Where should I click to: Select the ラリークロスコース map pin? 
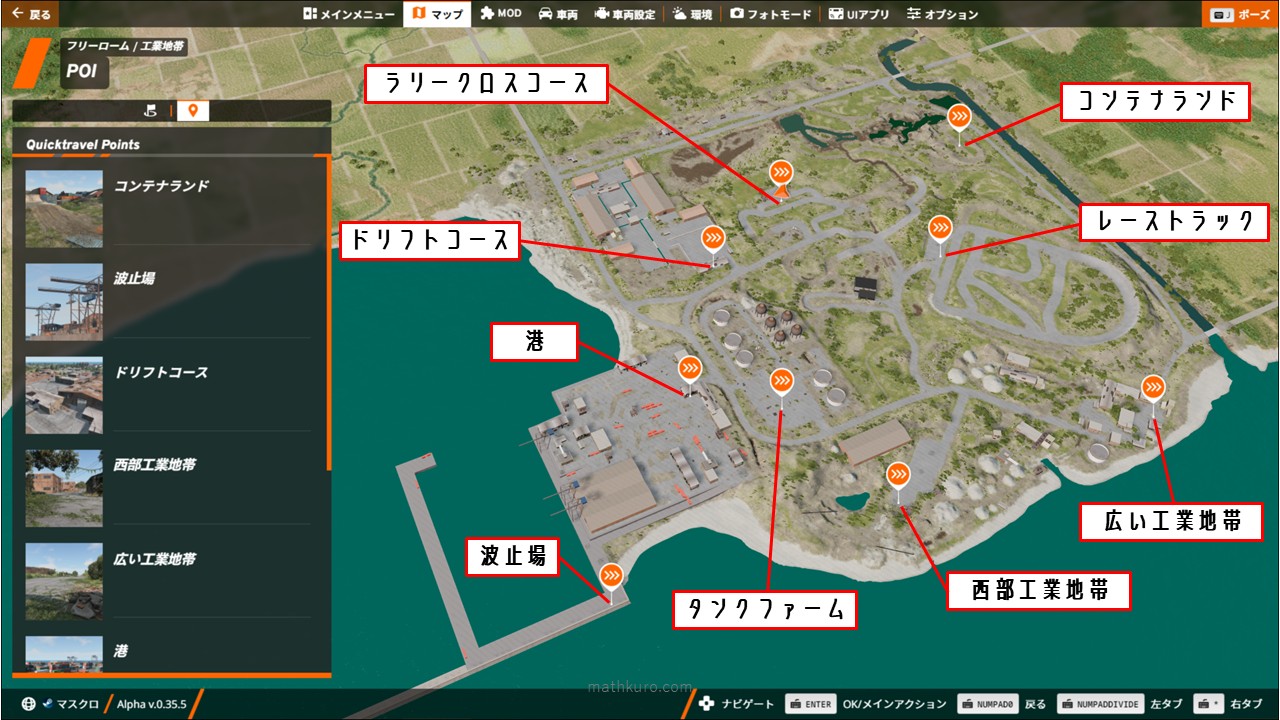click(x=782, y=172)
